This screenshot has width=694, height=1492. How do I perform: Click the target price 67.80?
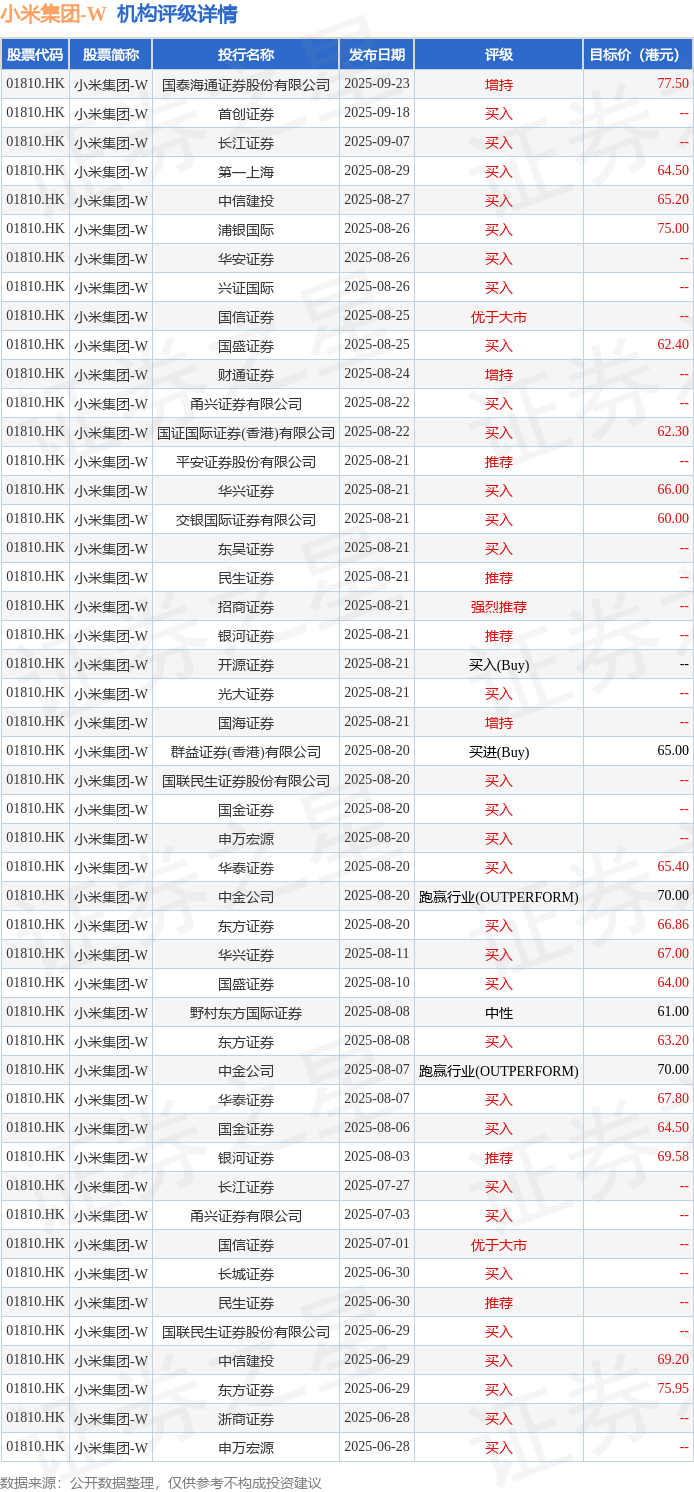pos(673,1099)
